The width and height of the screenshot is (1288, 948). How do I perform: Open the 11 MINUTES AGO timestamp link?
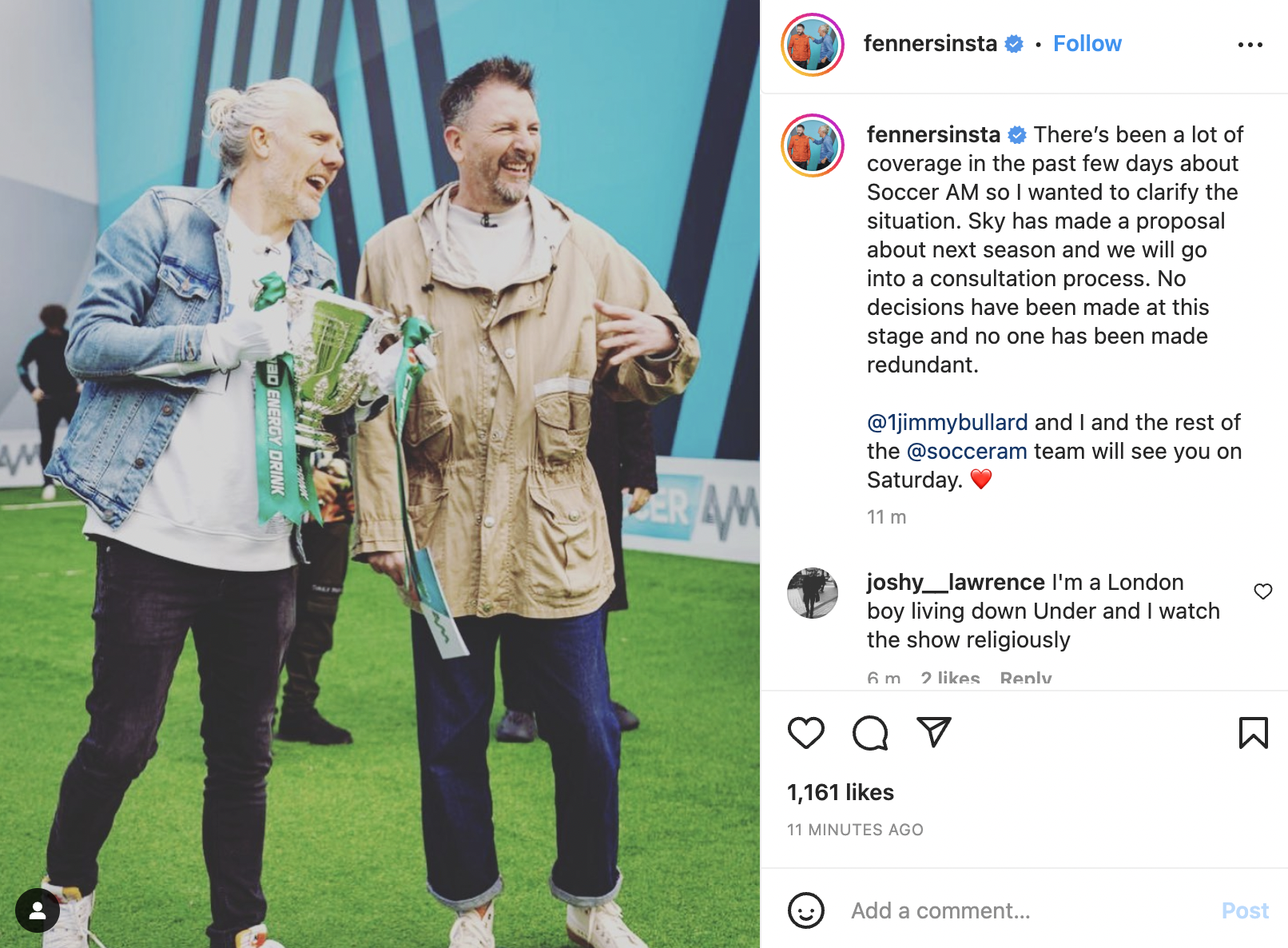pyautogui.click(x=855, y=830)
